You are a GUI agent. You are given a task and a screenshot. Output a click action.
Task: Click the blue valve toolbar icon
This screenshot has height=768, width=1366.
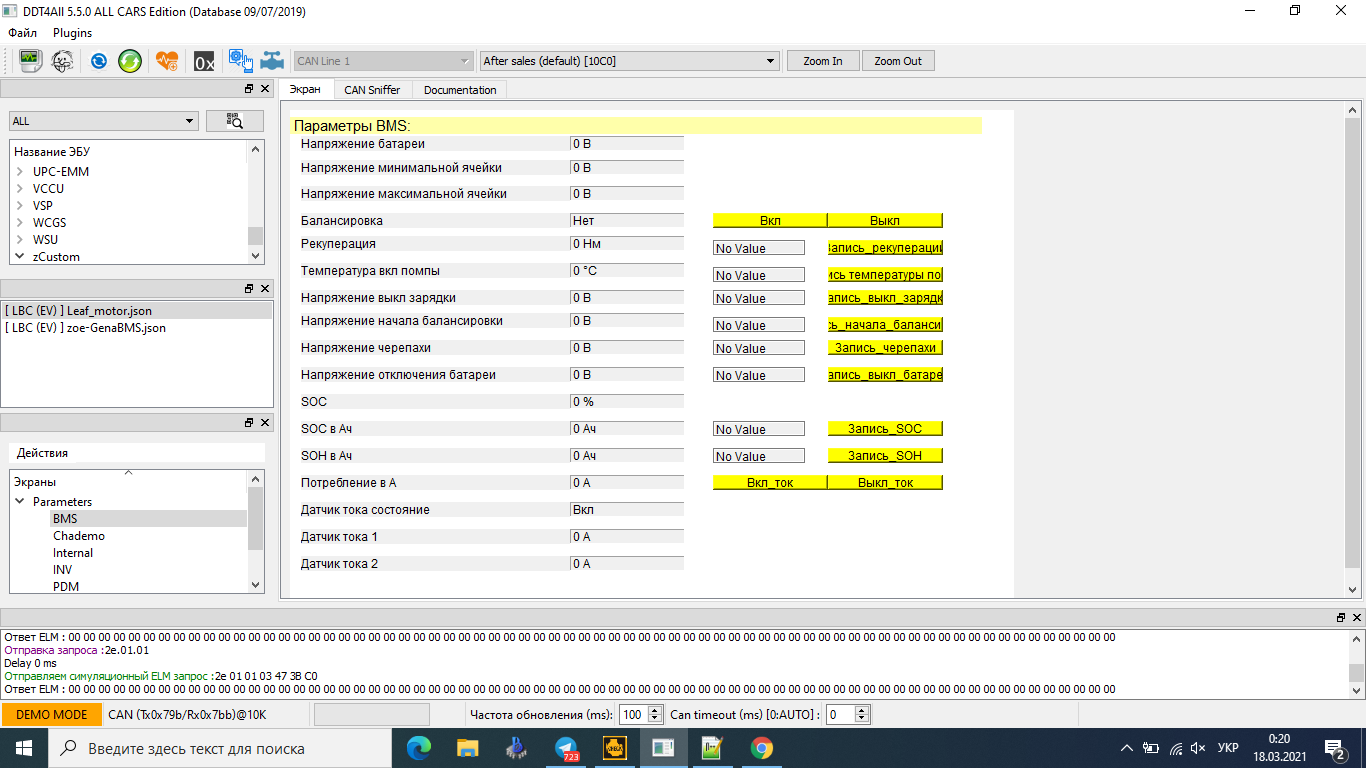[271, 61]
